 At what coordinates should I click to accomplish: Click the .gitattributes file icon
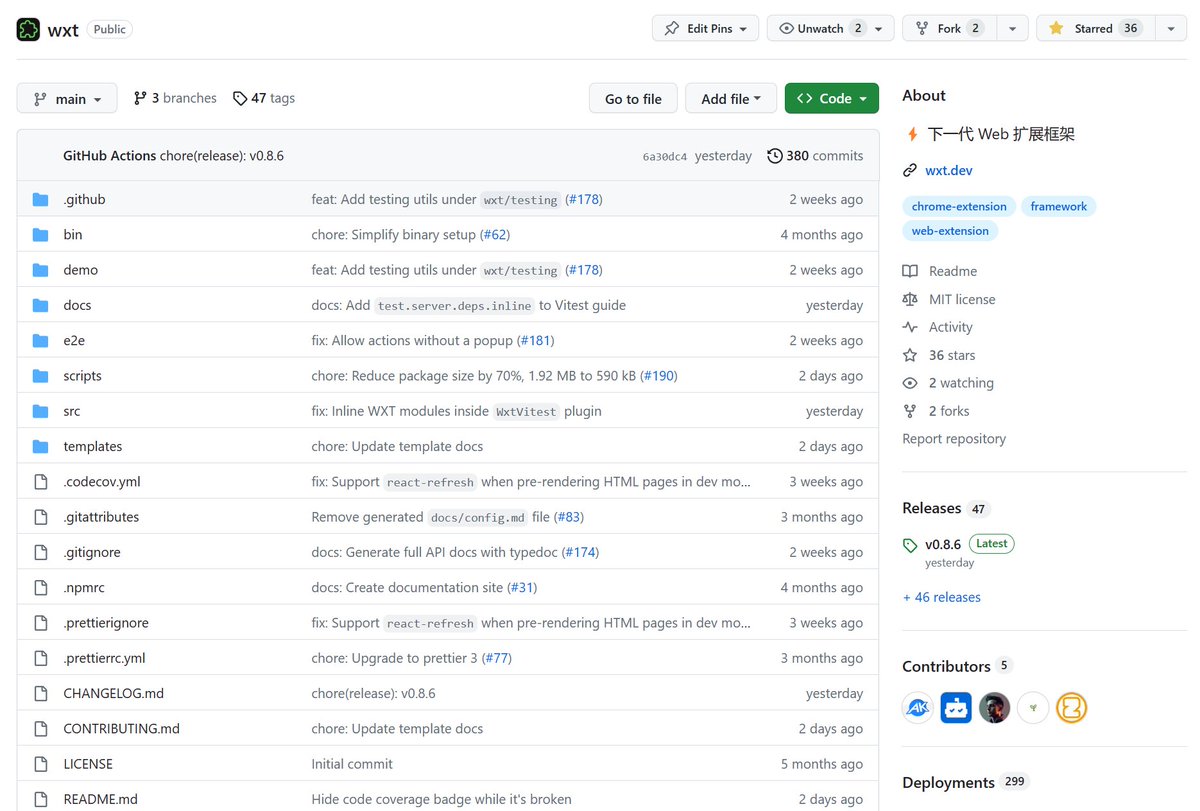tap(41, 517)
